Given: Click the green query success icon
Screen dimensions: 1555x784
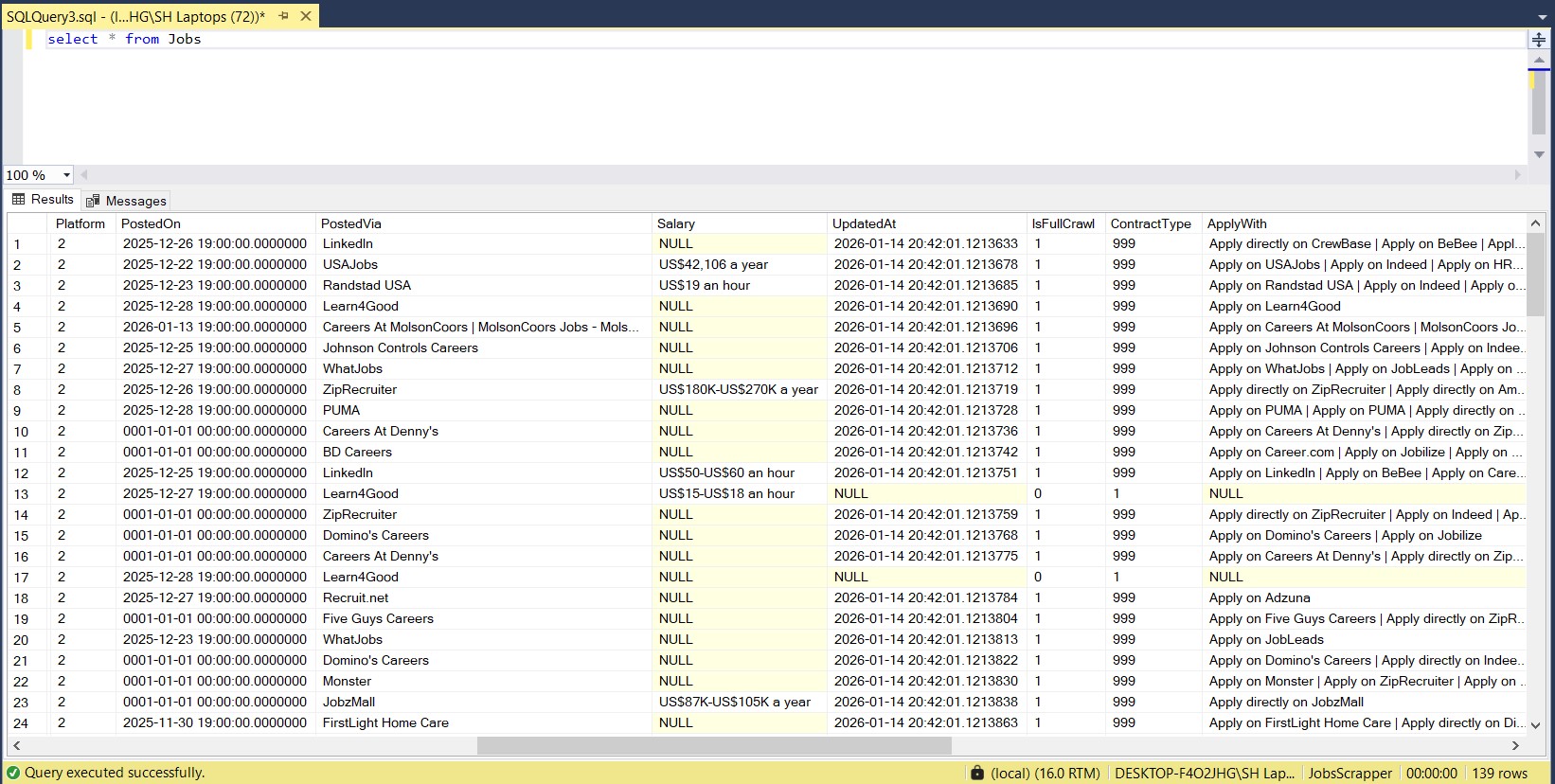Looking at the screenshot, I should 13,773.
